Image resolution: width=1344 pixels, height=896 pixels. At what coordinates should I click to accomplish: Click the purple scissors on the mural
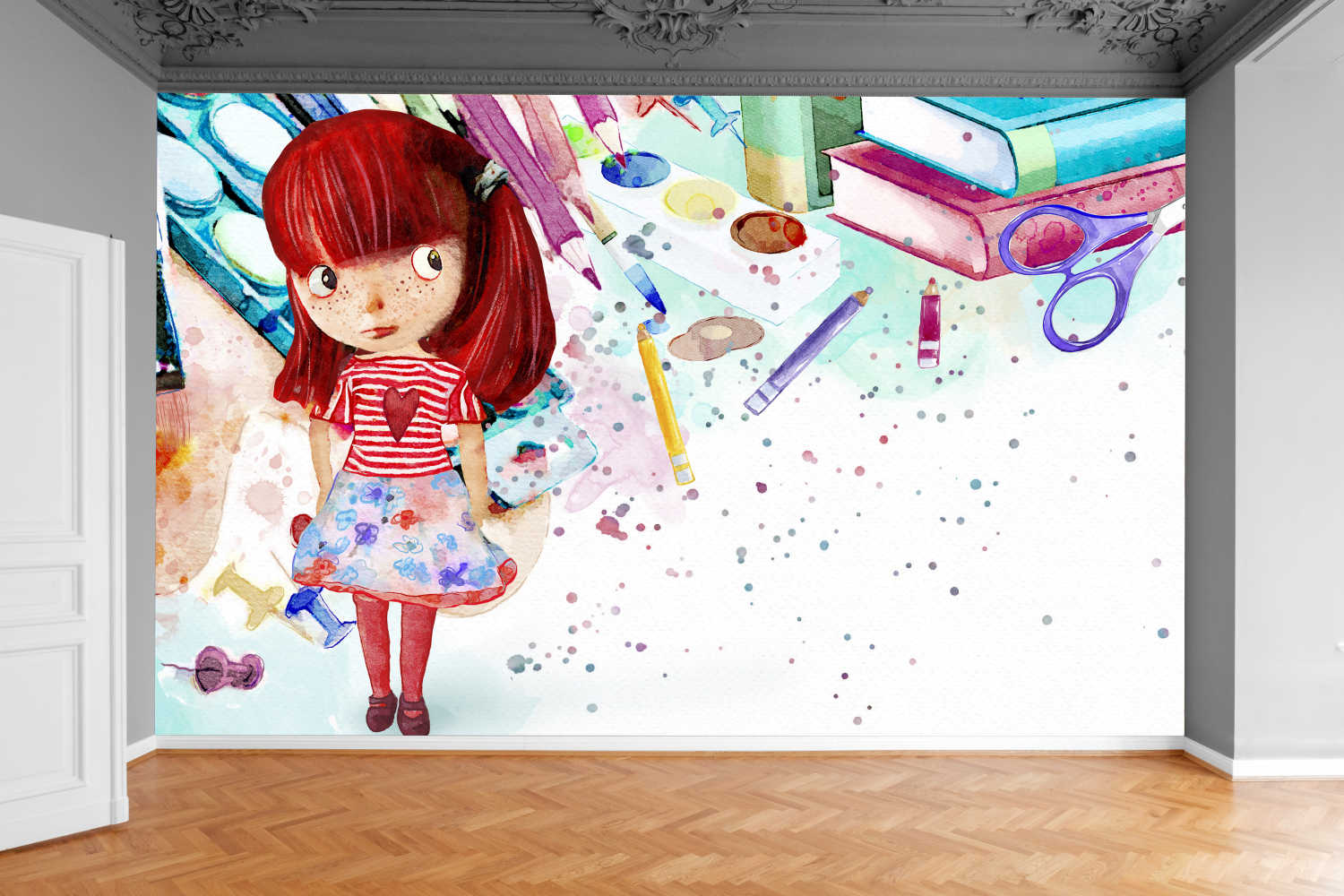[x=1078, y=269]
